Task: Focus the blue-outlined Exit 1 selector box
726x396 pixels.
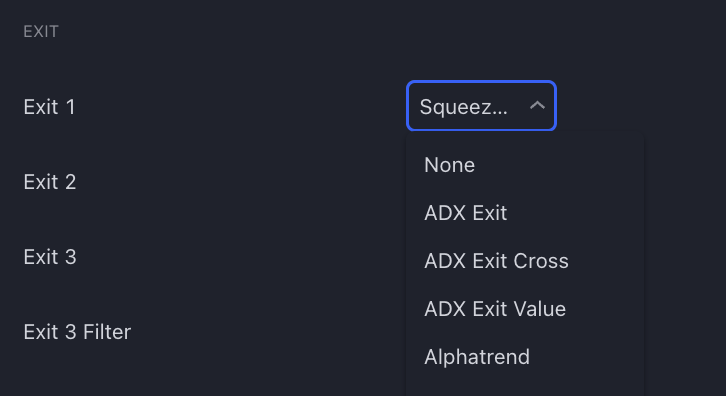Action: tap(481, 106)
